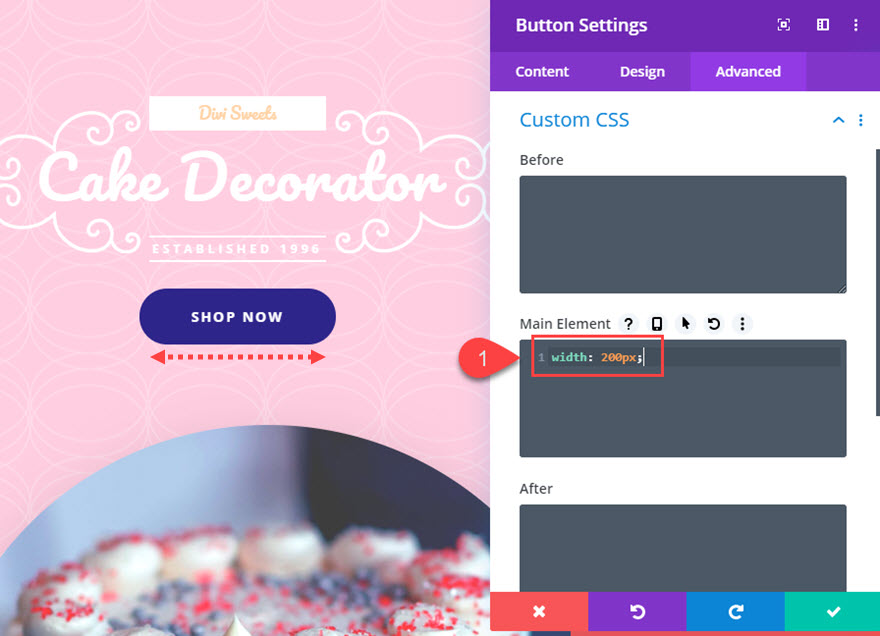This screenshot has width=880, height=636.
Task: Enable hover state for Main Element
Action: pos(685,324)
